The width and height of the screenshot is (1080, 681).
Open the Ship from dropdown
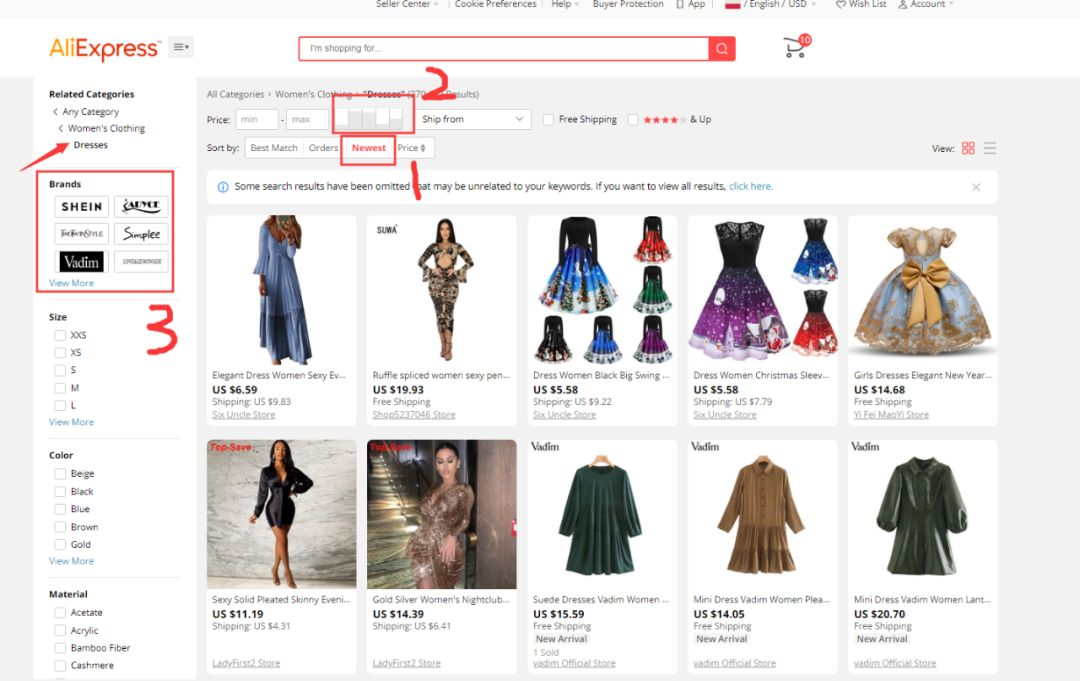pyautogui.click(x=473, y=119)
